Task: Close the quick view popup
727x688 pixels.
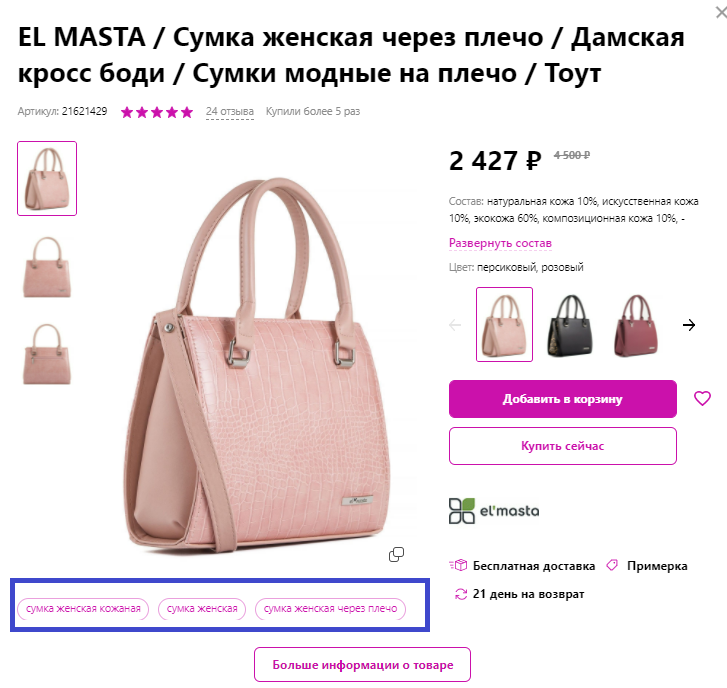Action: pos(721,13)
